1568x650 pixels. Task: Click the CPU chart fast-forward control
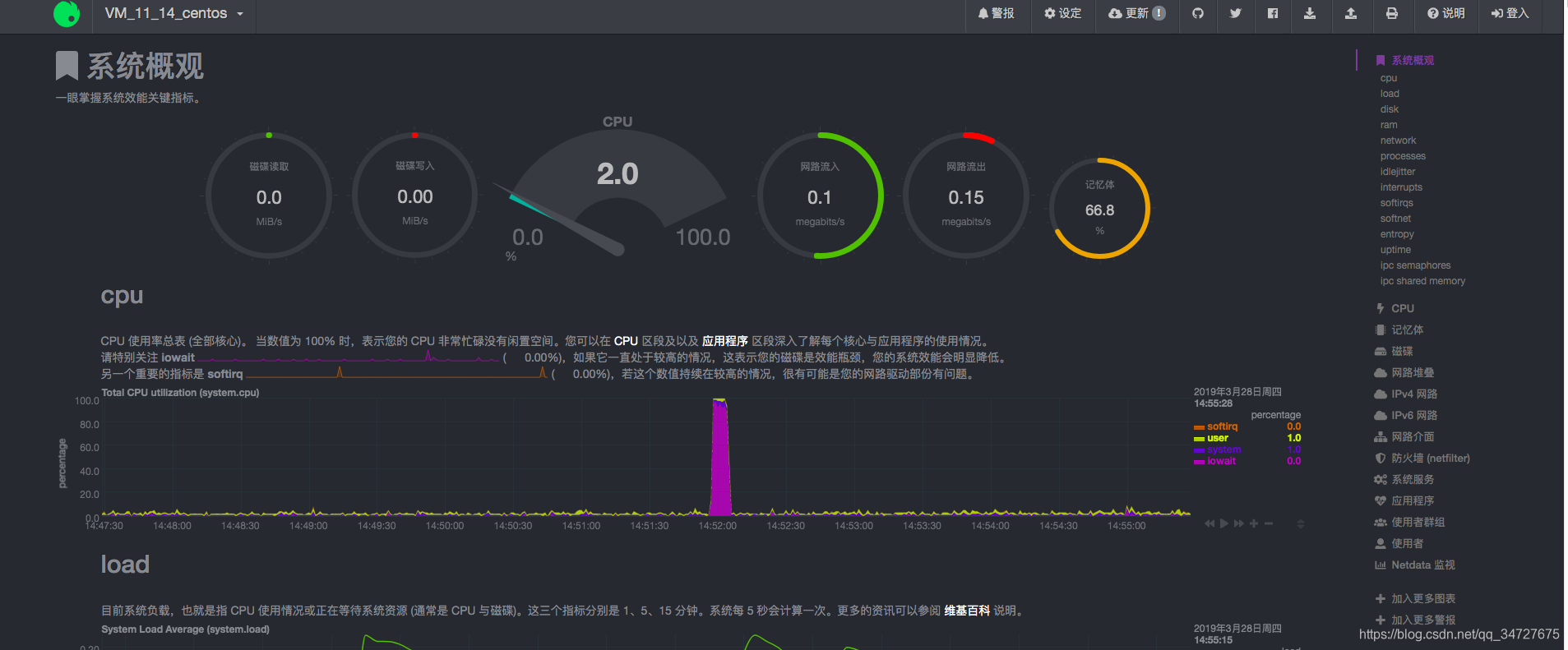tap(1239, 523)
